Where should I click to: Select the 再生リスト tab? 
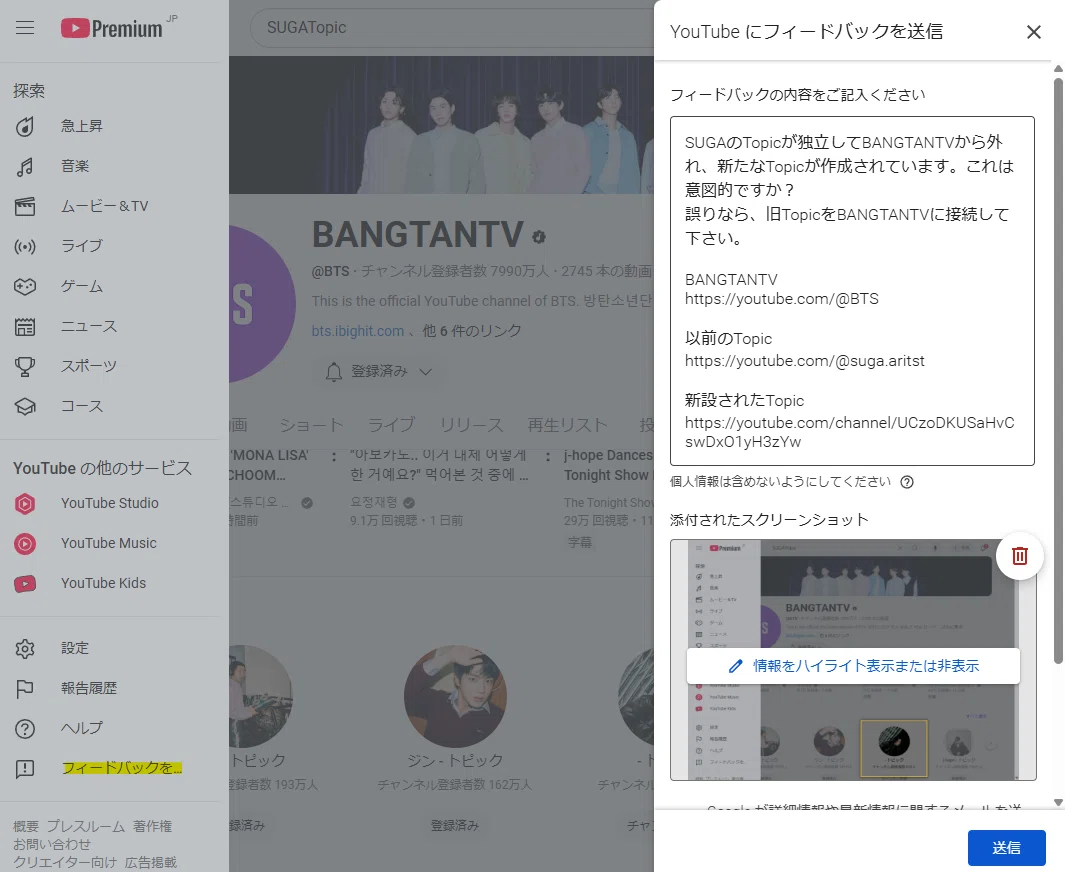567,425
